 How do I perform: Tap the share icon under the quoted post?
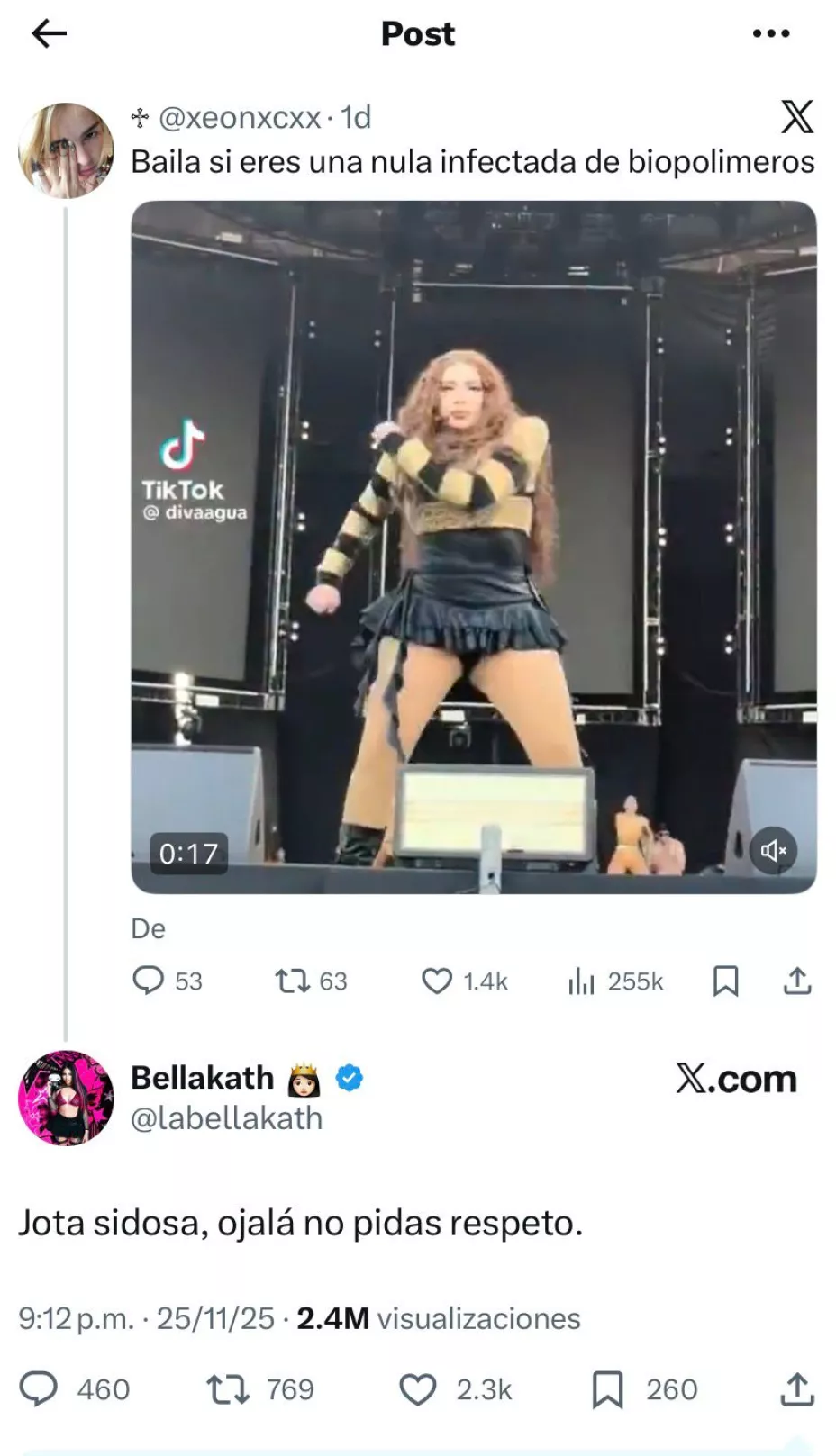[x=798, y=981]
